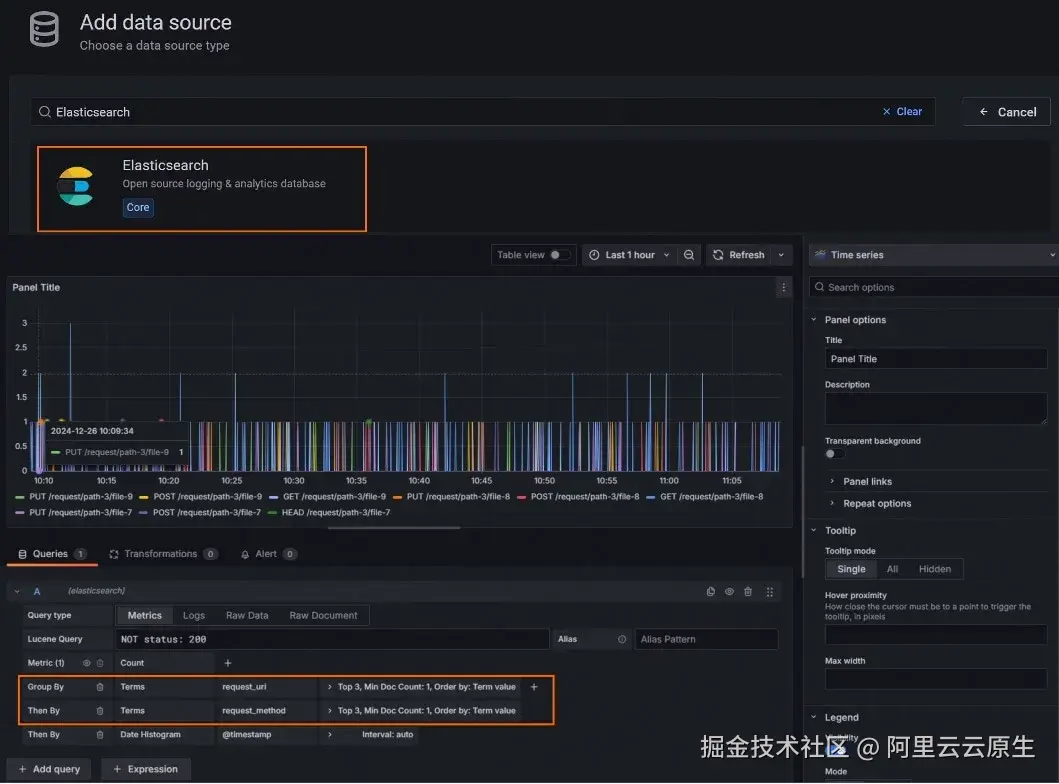The width and height of the screenshot is (1059, 784).
Task: Select the Elasticsearch data source card
Action: [x=202, y=189]
